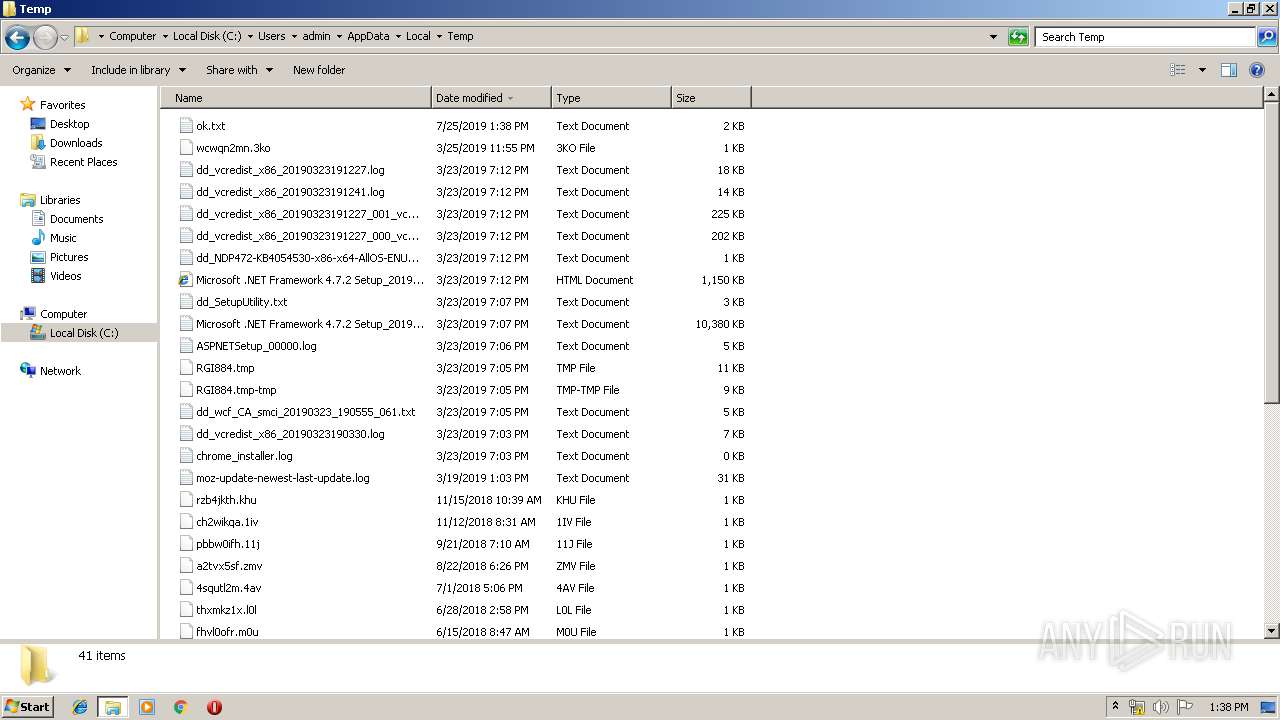The width and height of the screenshot is (1280, 720).
Task: Expand dropdown arrow after admin breadcrumb
Action: tap(339, 36)
